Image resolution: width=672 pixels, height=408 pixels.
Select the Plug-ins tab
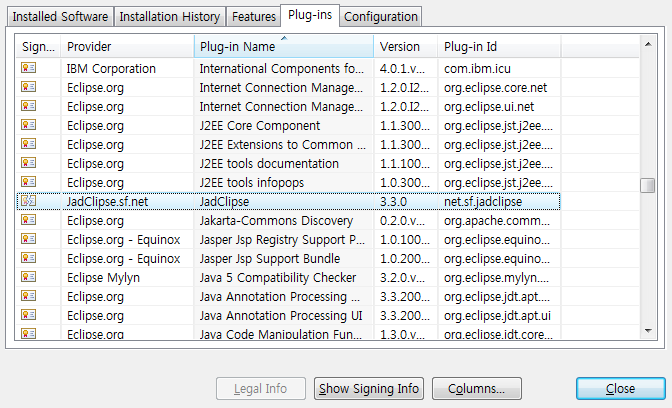(310, 15)
